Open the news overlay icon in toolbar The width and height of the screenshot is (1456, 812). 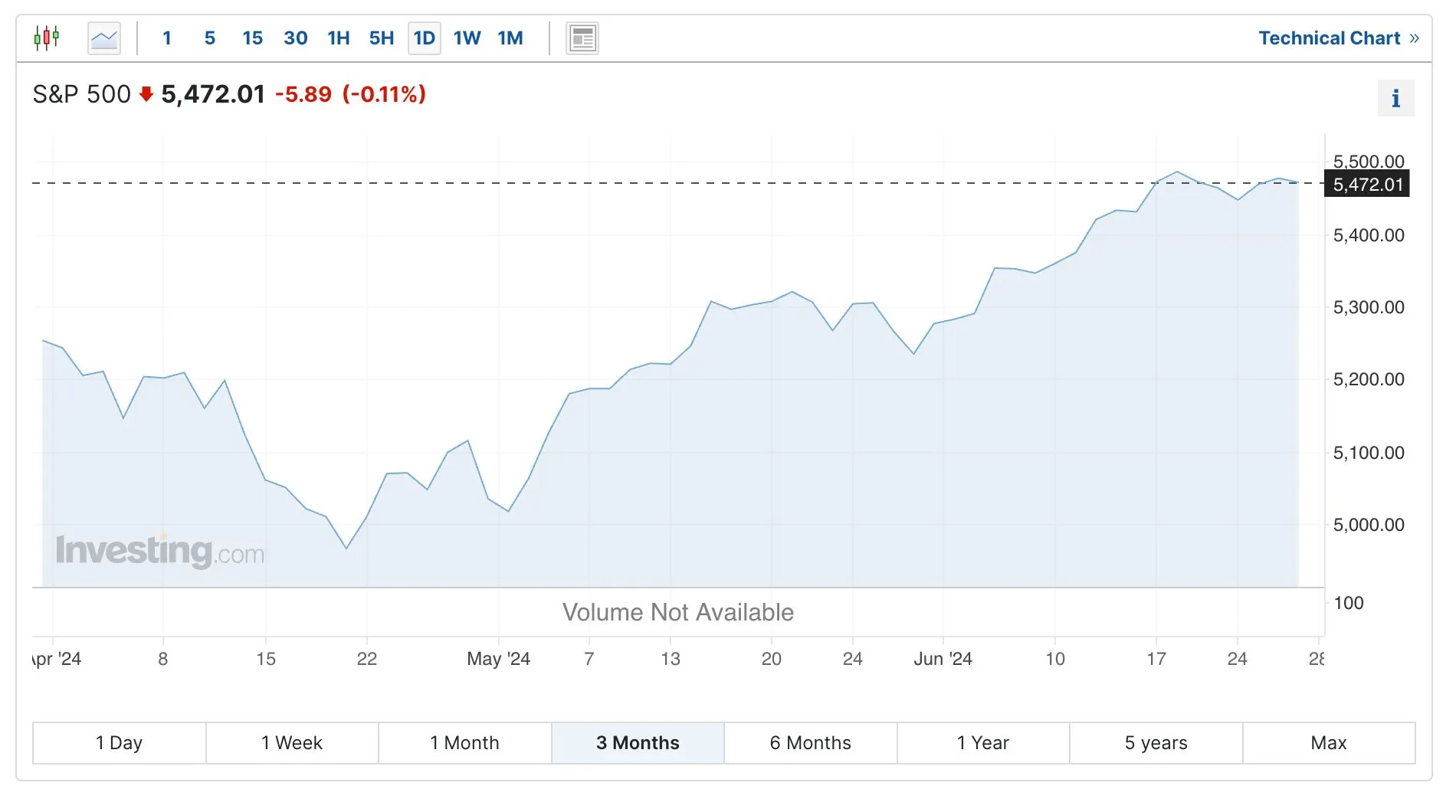click(x=582, y=38)
